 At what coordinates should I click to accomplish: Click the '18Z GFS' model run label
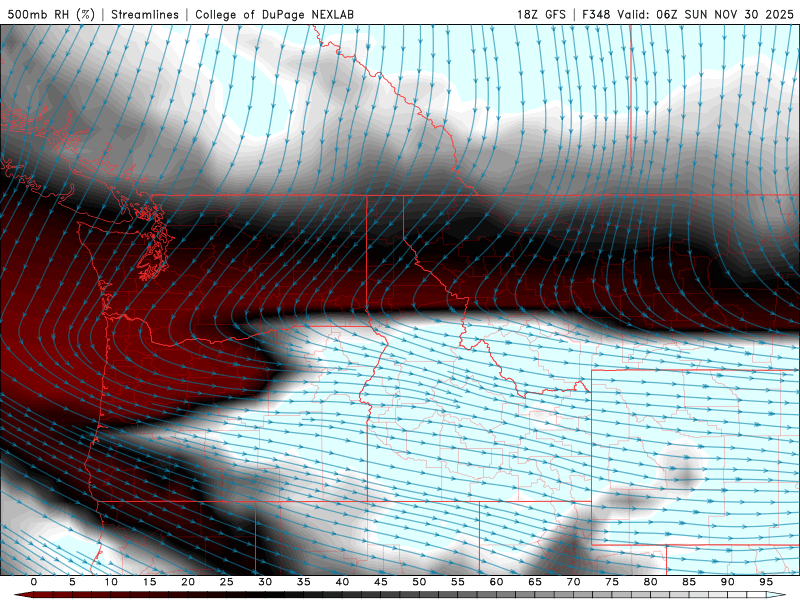(x=541, y=14)
